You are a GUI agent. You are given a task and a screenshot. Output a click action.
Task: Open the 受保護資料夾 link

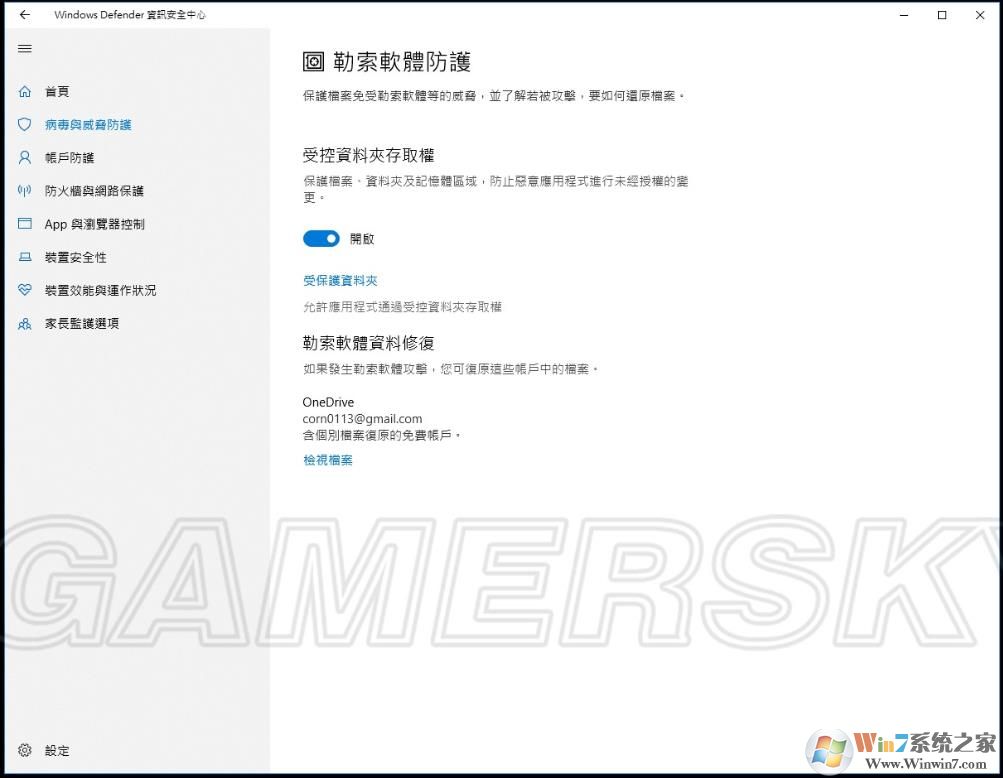(340, 281)
